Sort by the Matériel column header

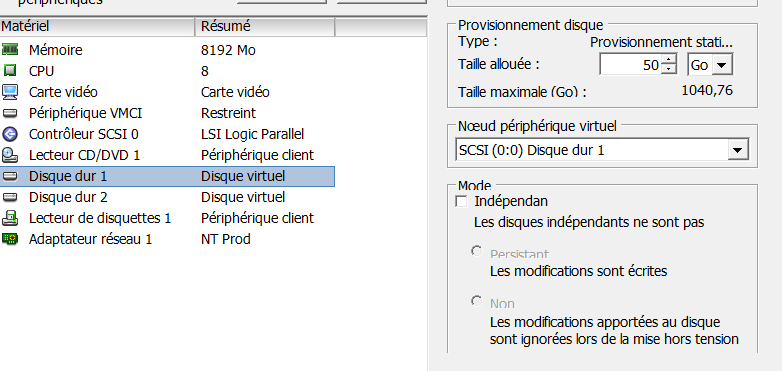tap(97, 26)
